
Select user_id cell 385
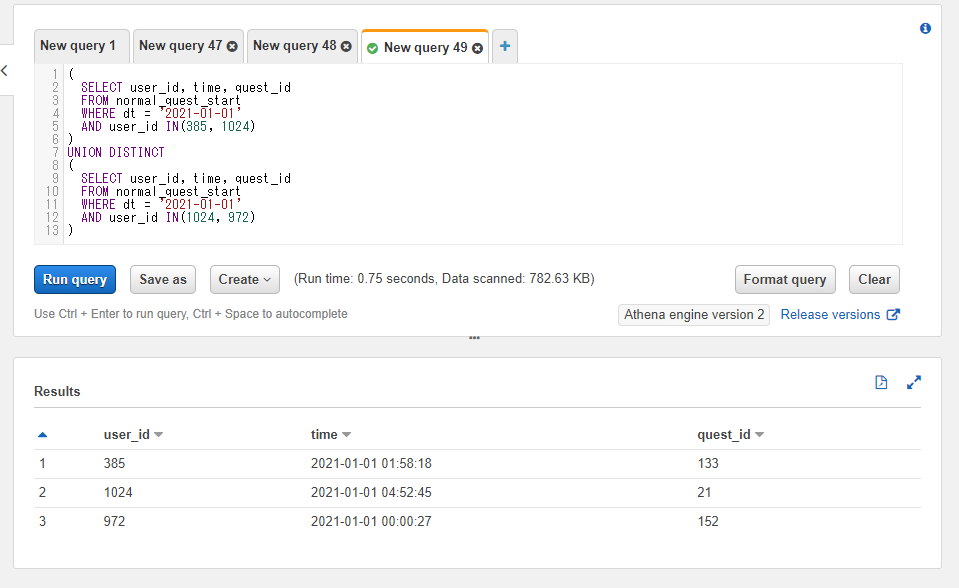[114, 463]
